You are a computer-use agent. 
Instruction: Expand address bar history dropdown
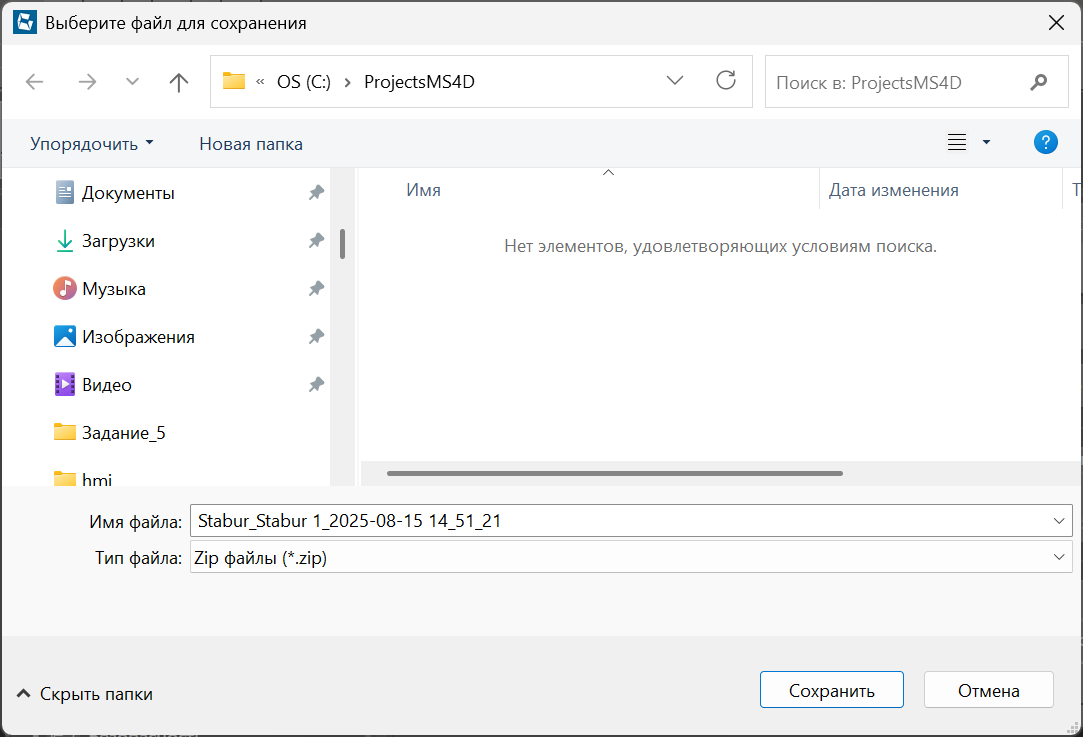pyautogui.click(x=675, y=81)
